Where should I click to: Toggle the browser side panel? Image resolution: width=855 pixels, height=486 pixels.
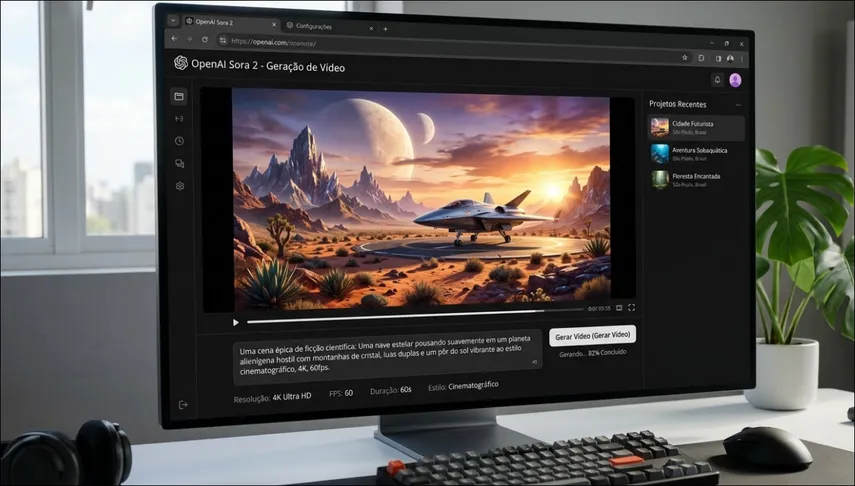(x=718, y=58)
